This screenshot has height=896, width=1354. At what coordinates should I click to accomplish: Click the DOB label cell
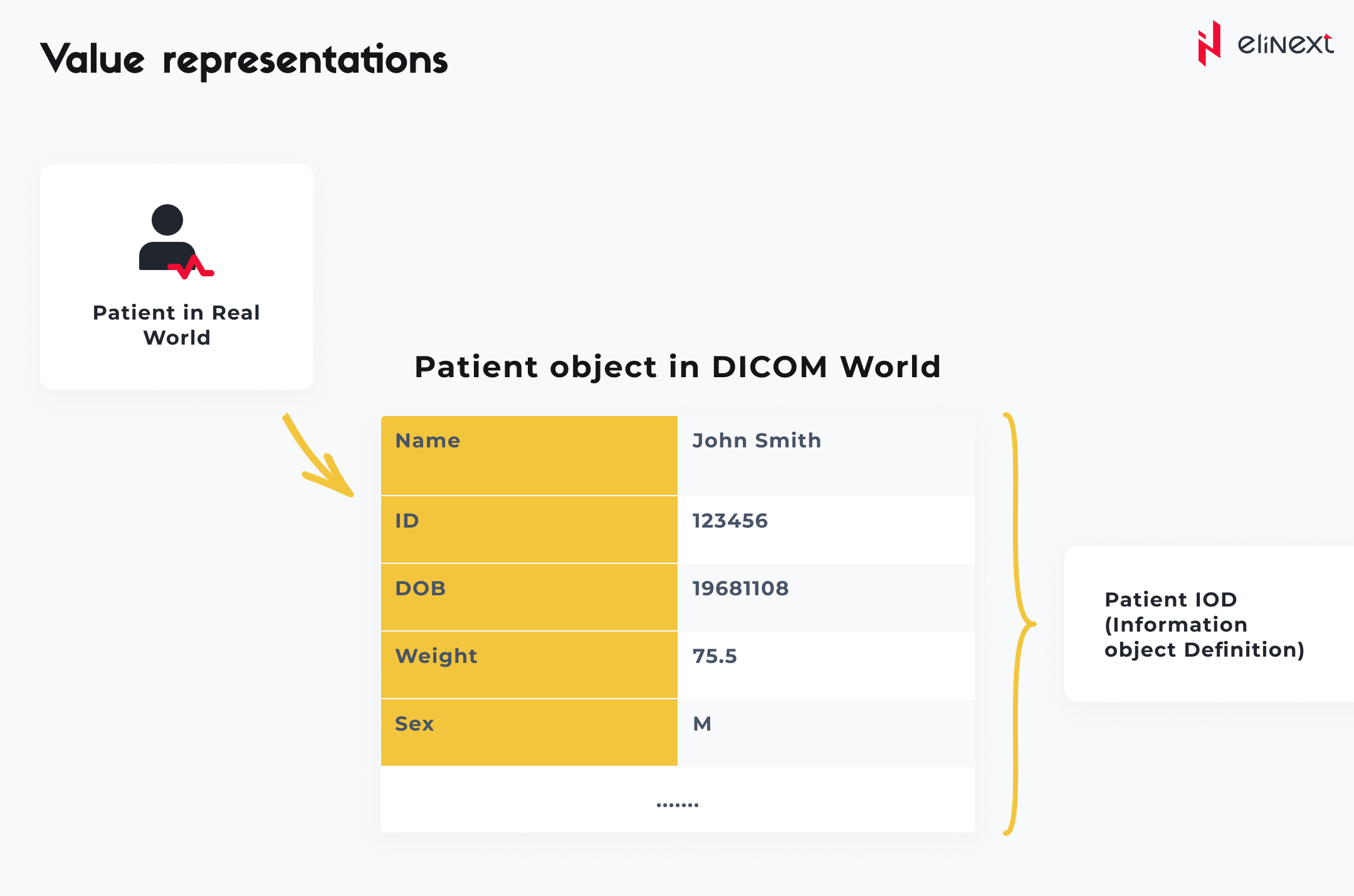529,597
